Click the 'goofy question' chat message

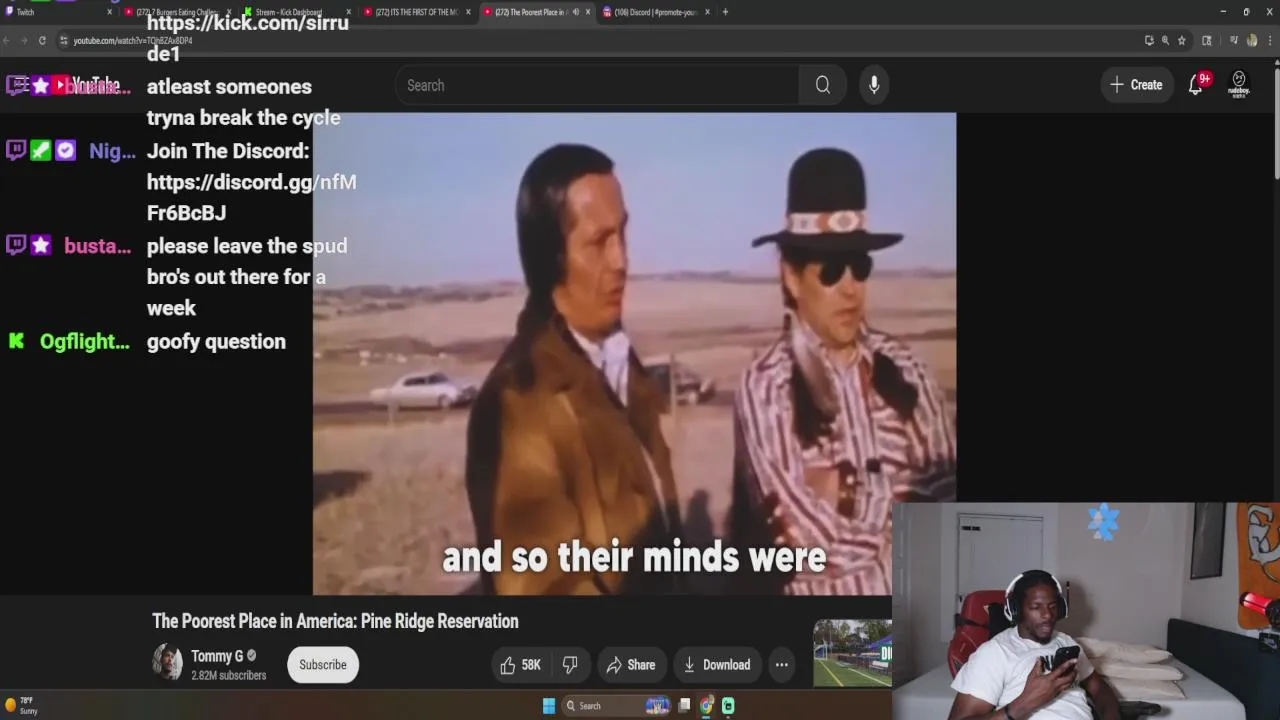coord(216,342)
